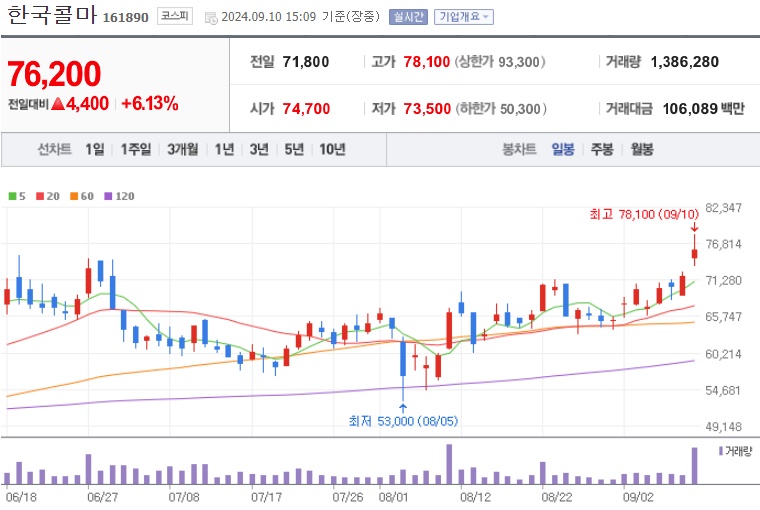The height and width of the screenshot is (510, 760).
Task: Click the 09/02 date axis label
Action: pyautogui.click(x=638, y=497)
